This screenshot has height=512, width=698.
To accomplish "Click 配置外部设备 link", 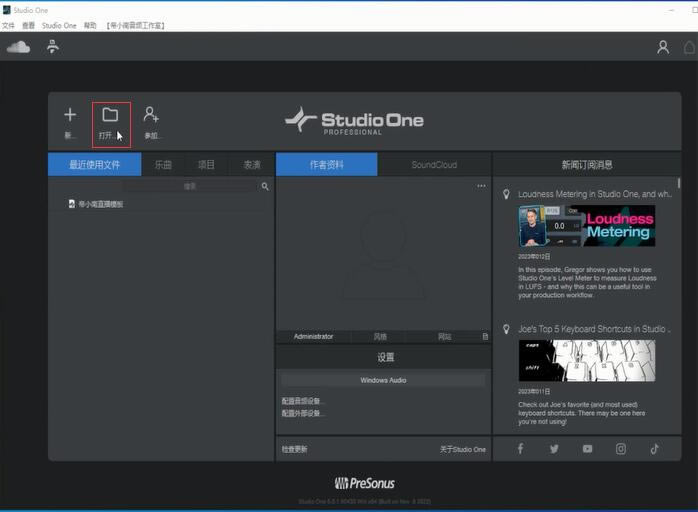I will (x=304, y=413).
